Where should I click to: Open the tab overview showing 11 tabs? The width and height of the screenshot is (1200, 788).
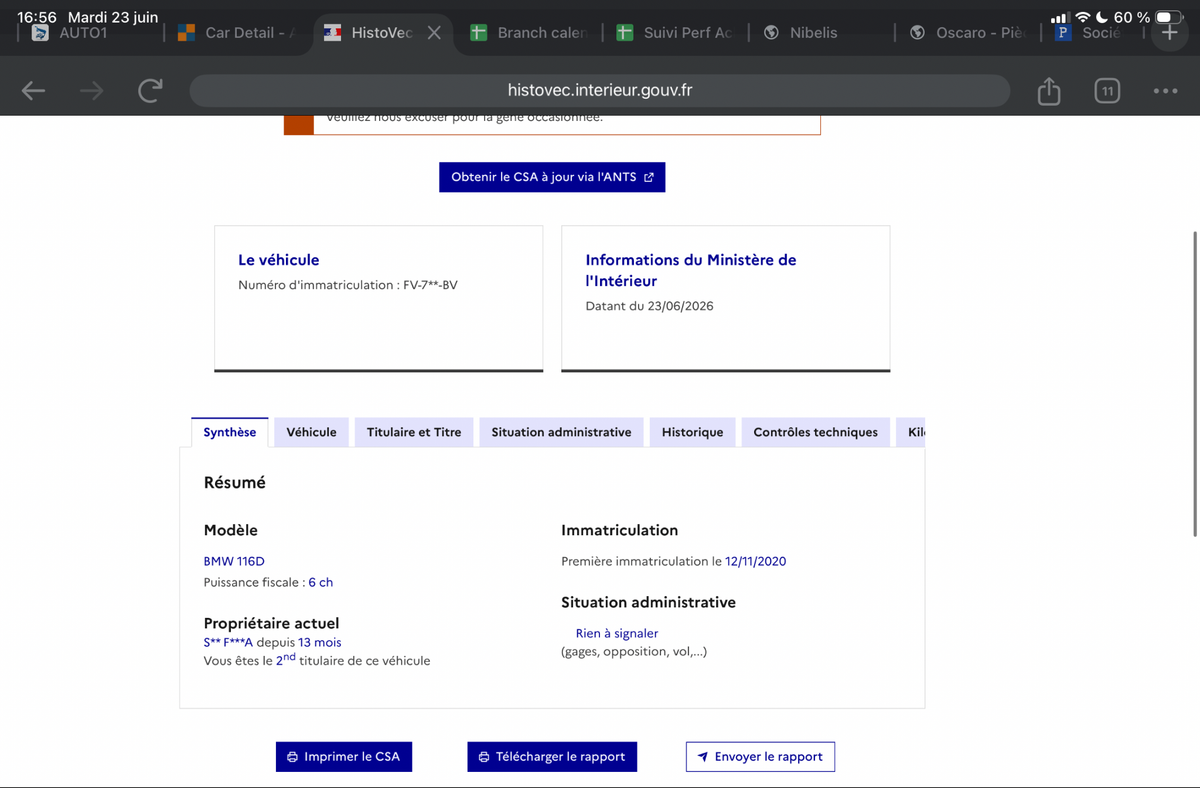(1106, 91)
